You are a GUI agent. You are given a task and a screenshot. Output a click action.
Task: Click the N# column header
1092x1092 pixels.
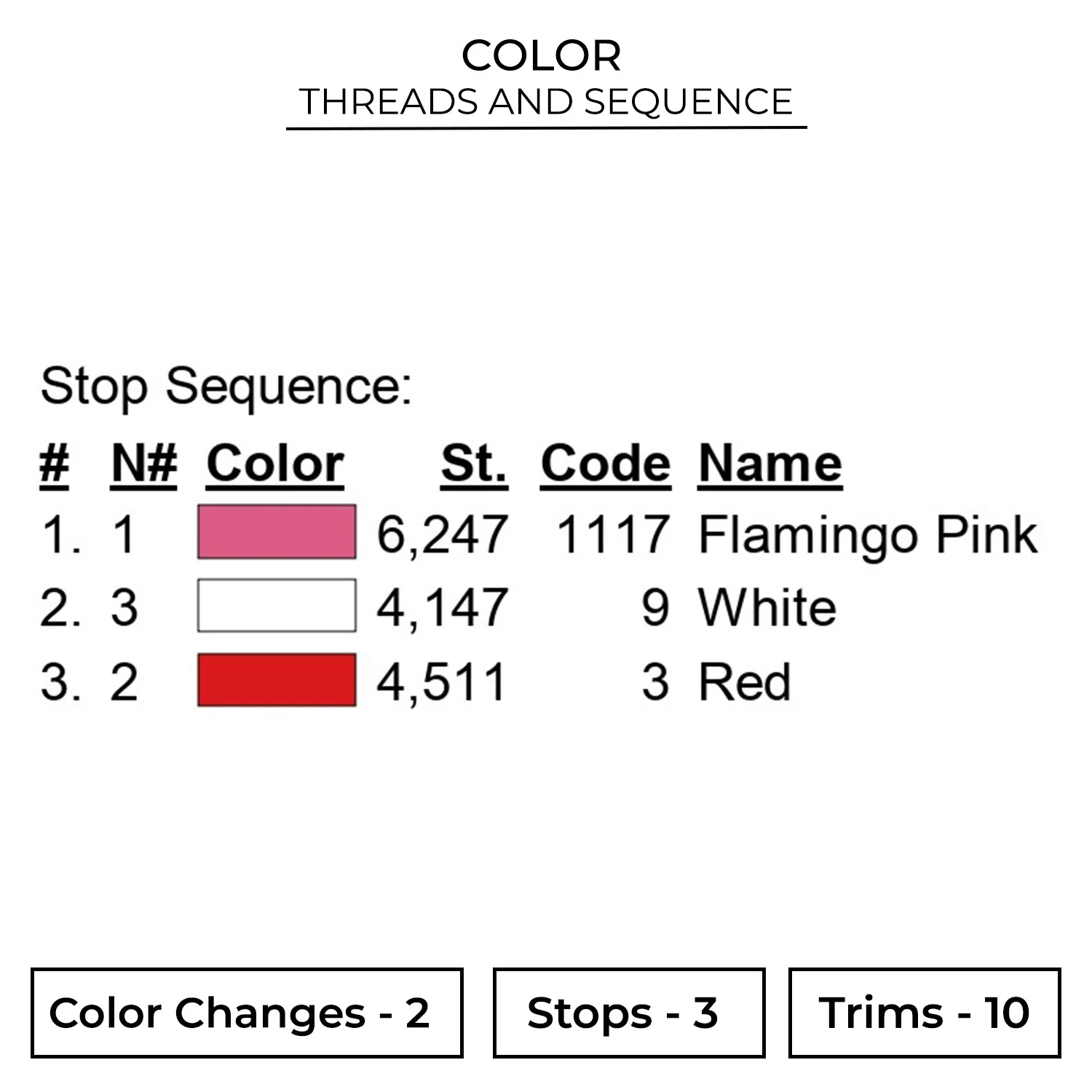point(144,463)
